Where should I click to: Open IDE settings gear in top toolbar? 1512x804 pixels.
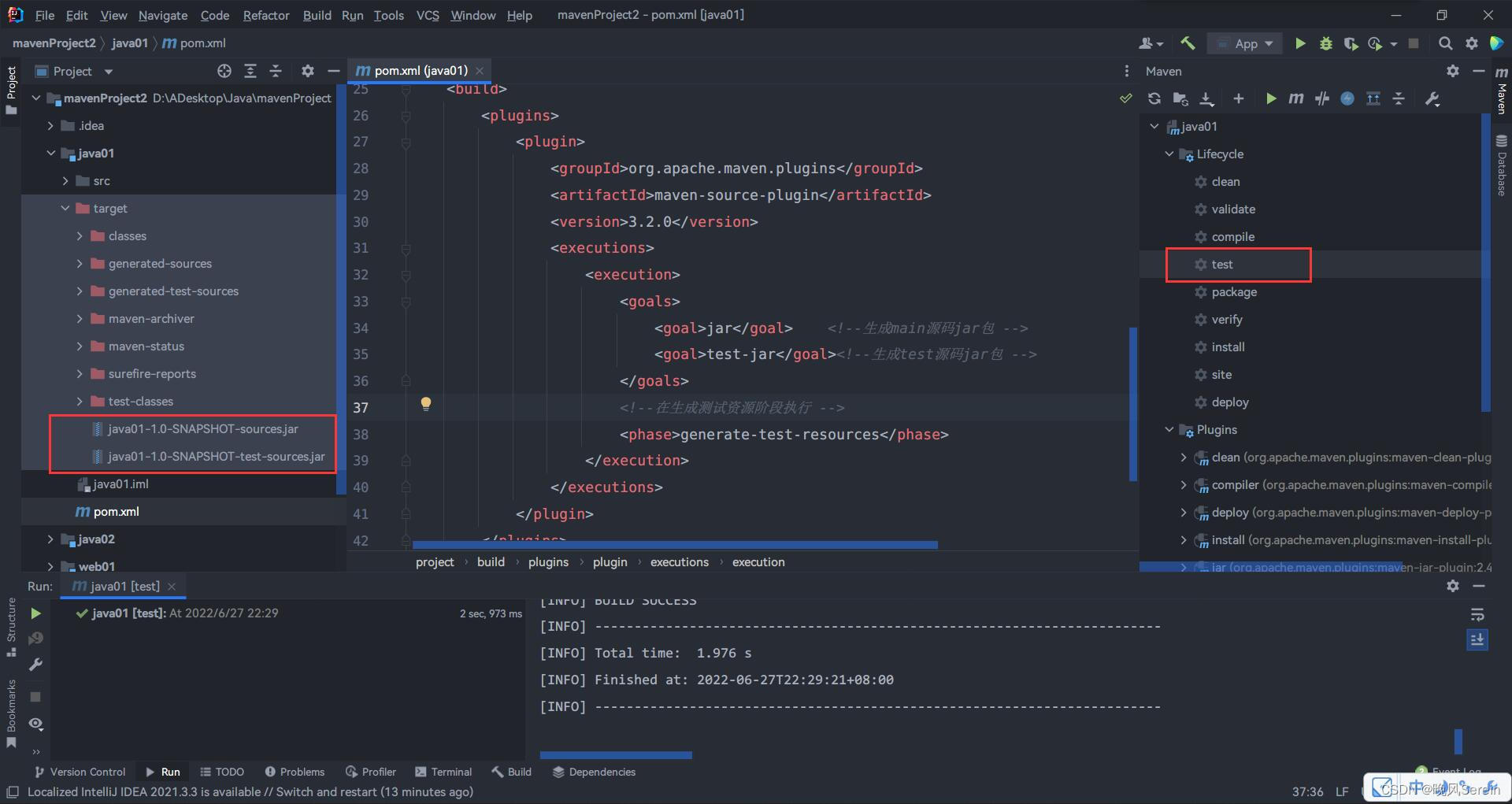click(1471, 43)
